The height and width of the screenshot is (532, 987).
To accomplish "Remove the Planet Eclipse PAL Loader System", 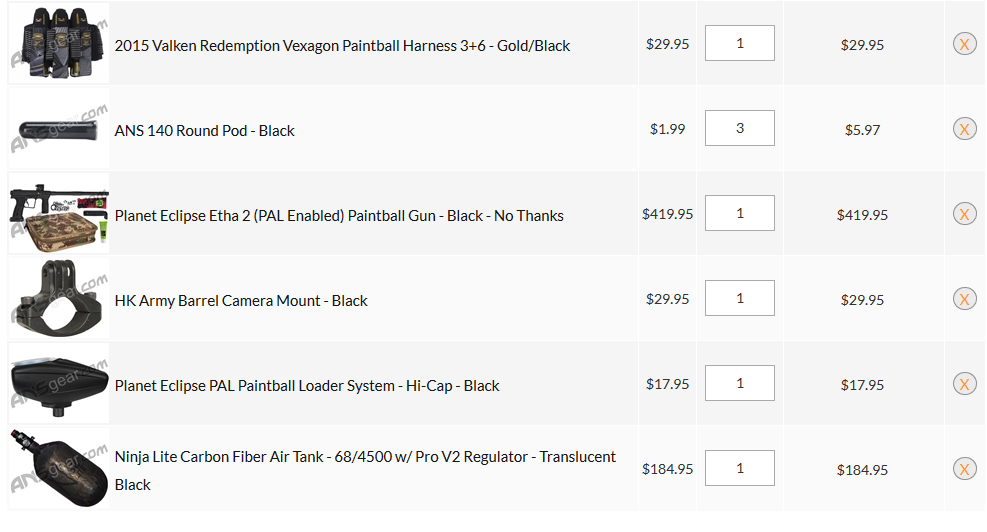I will point(964,384).
